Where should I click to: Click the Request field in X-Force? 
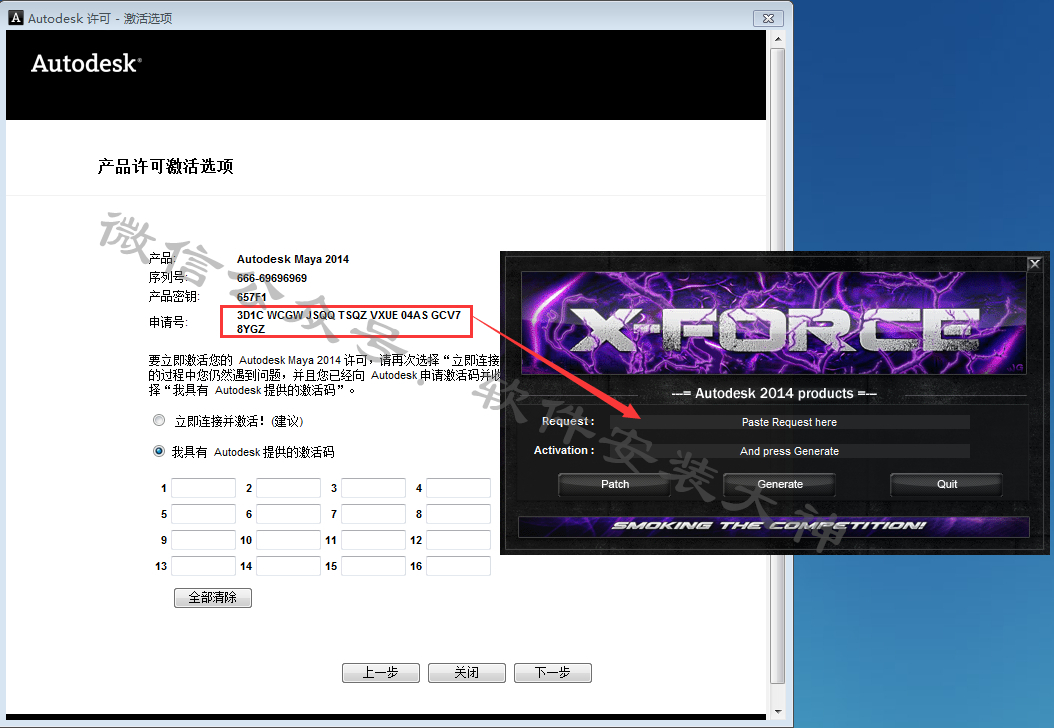click(789, 422)
